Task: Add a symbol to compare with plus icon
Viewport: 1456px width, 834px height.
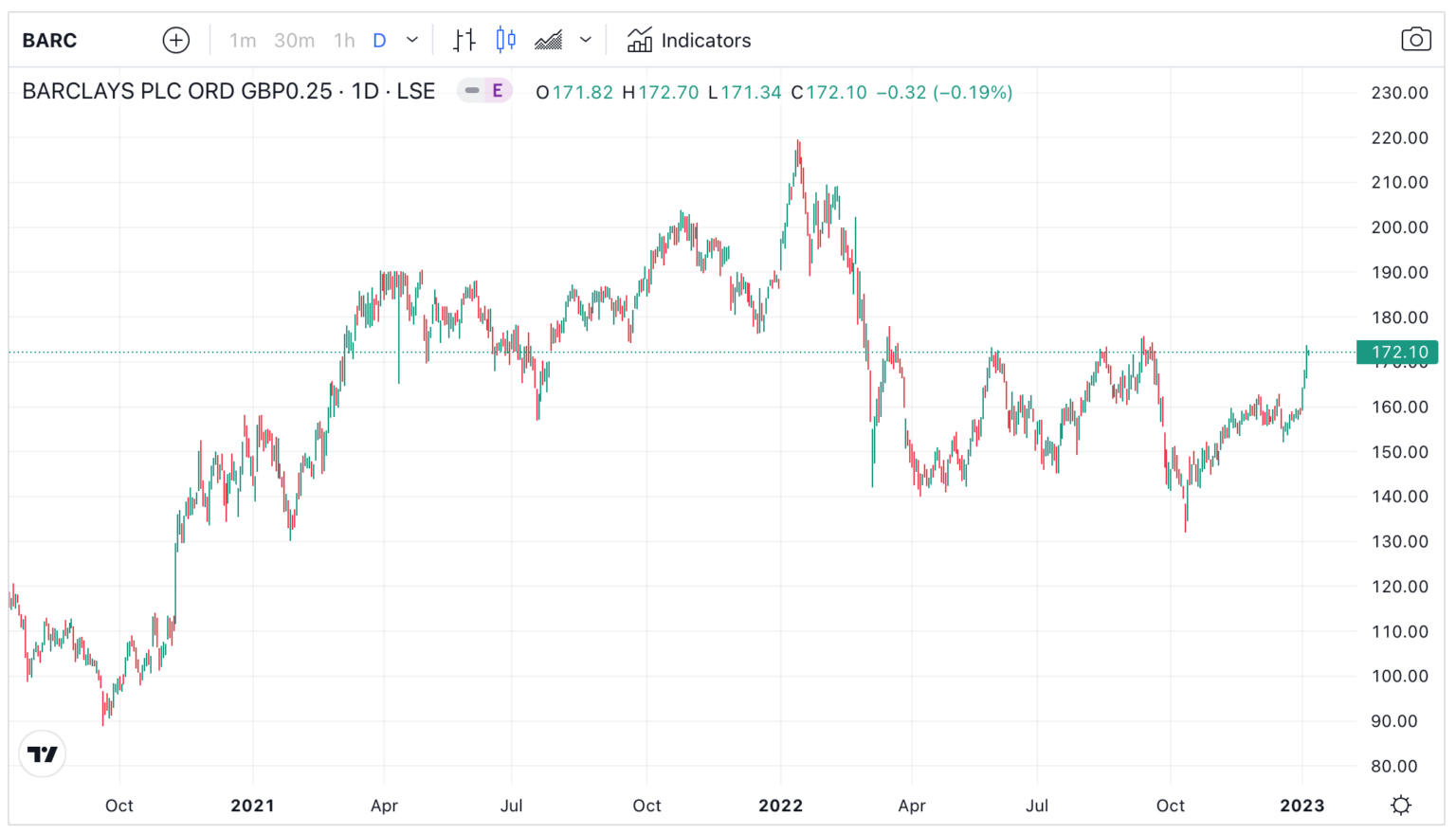Action: click(176, 41)
